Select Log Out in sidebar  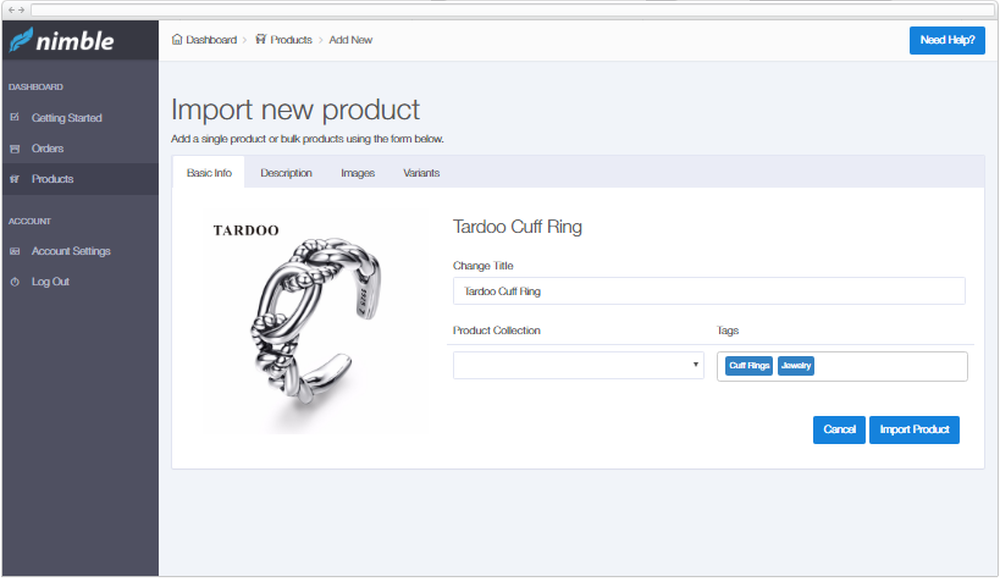tap(50, 282)
